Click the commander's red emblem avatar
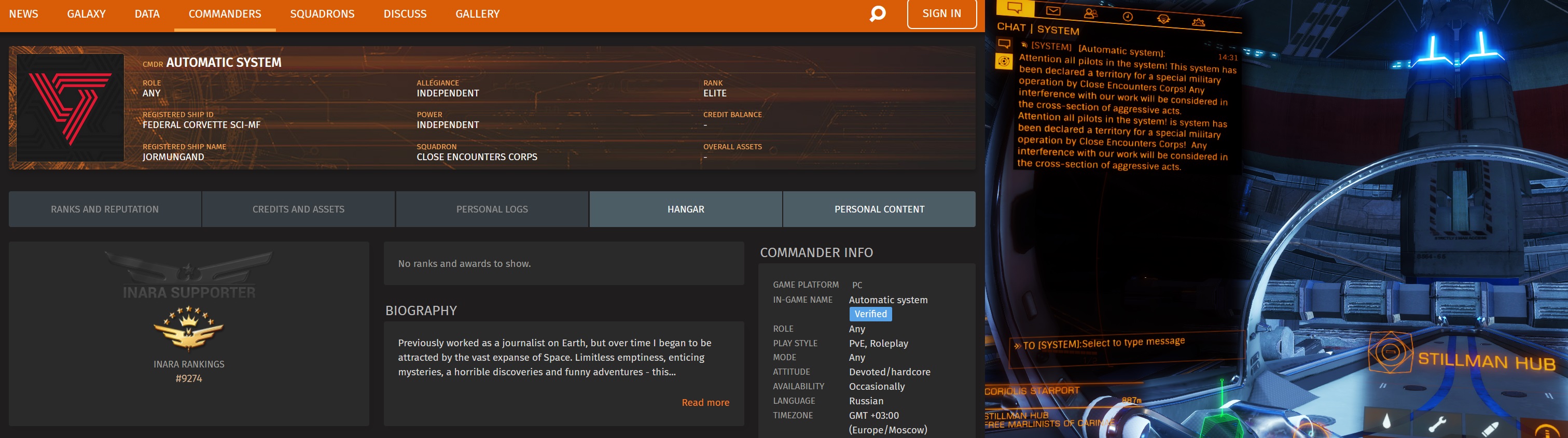Image resolution: width=1568 pixels, height=438 pixels. 70,108
